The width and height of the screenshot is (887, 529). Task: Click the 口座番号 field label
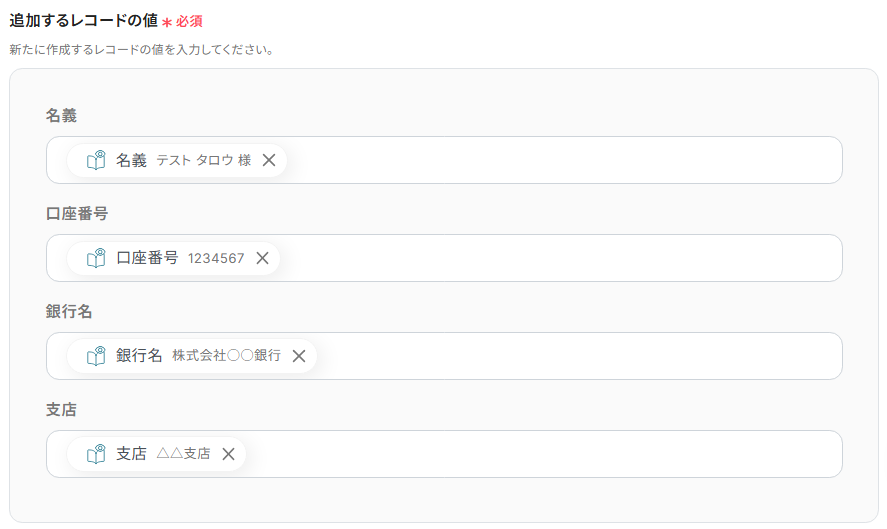pyautogui.click(x=77, y=213)
